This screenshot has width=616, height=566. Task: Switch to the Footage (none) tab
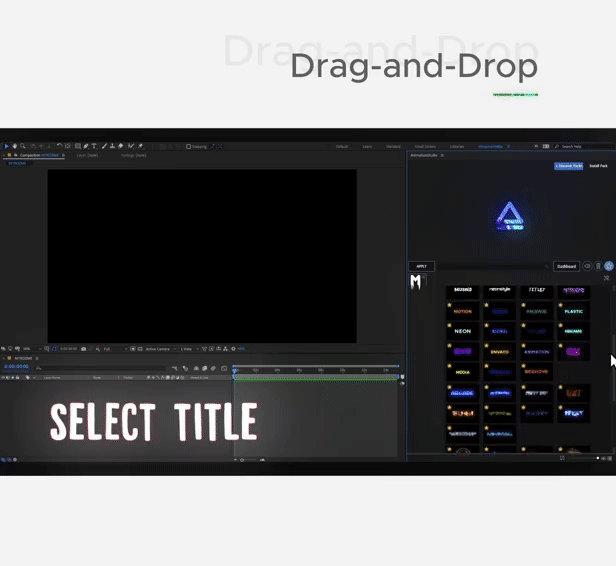pyautogui.click(x=134, y=155)
